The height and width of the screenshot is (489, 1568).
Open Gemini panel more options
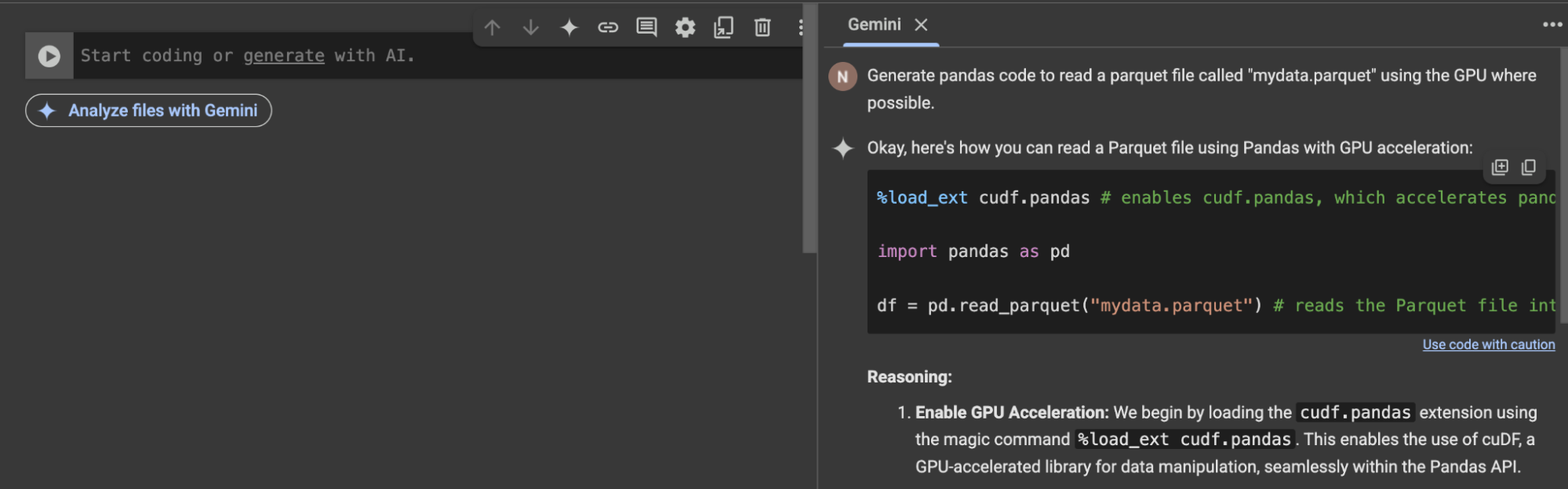tap(1552, 25)
